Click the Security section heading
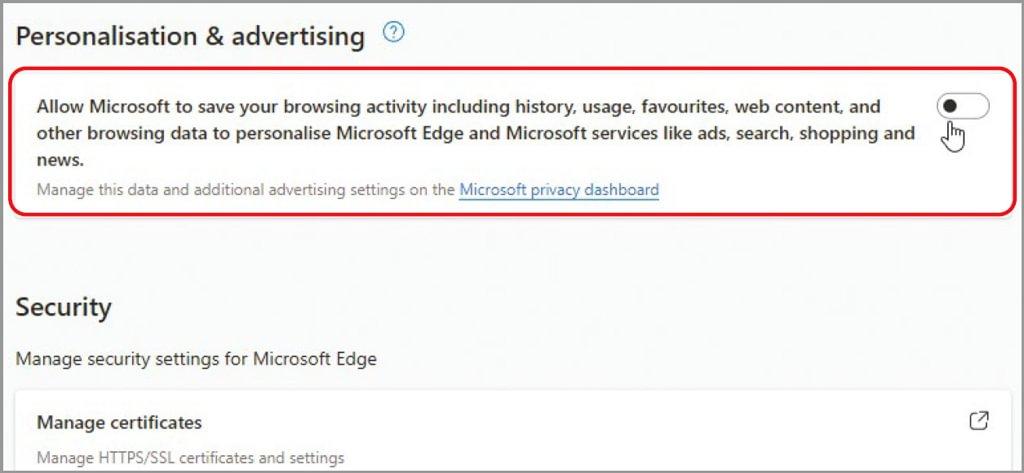This screenshot has width=1024, height=473. tap(63, 307)
